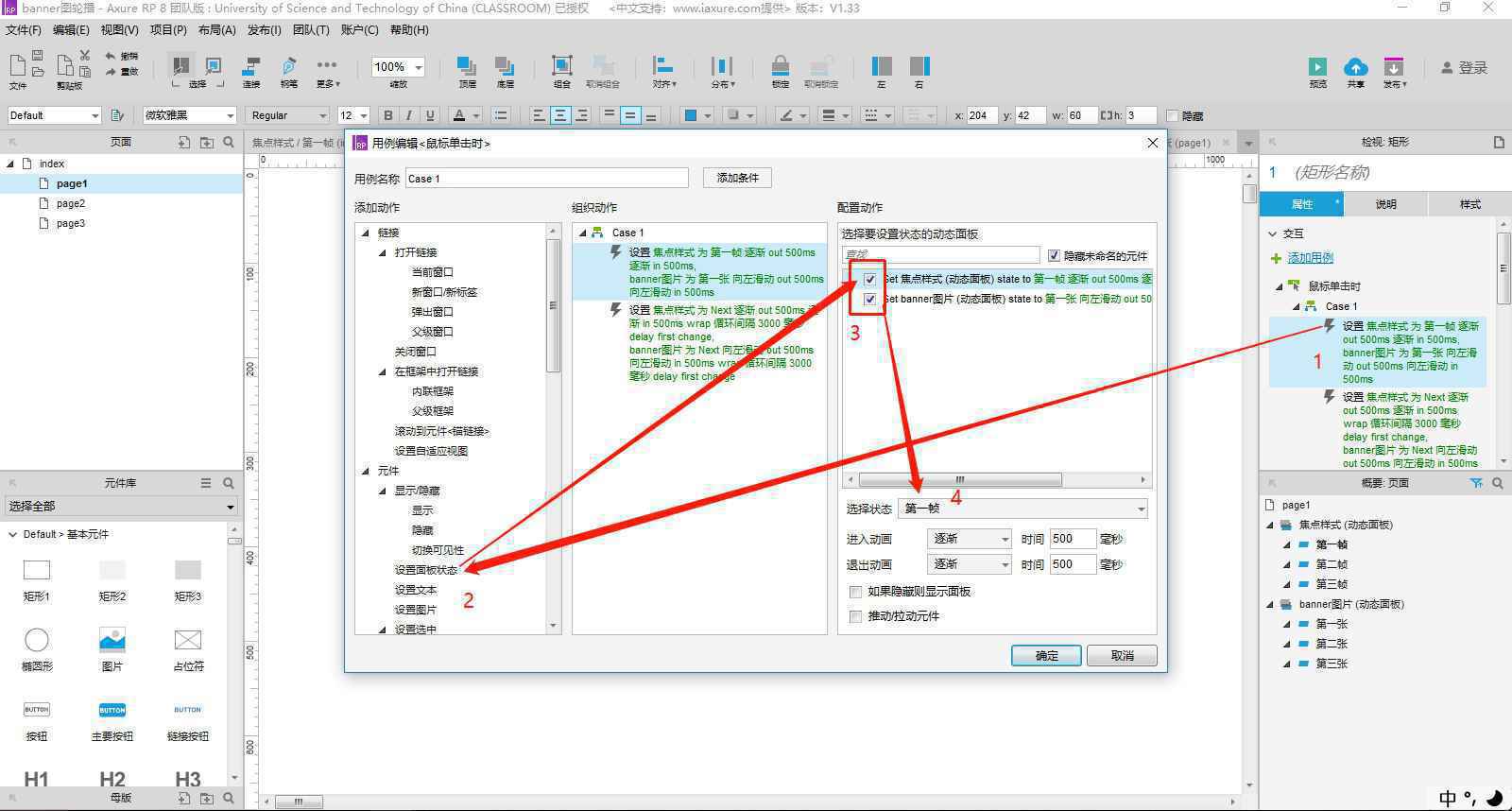The height and width of the screenshot is (811, 1512).
Task: Switch to the 说明 tab
Action: [x=1385, y=204]
